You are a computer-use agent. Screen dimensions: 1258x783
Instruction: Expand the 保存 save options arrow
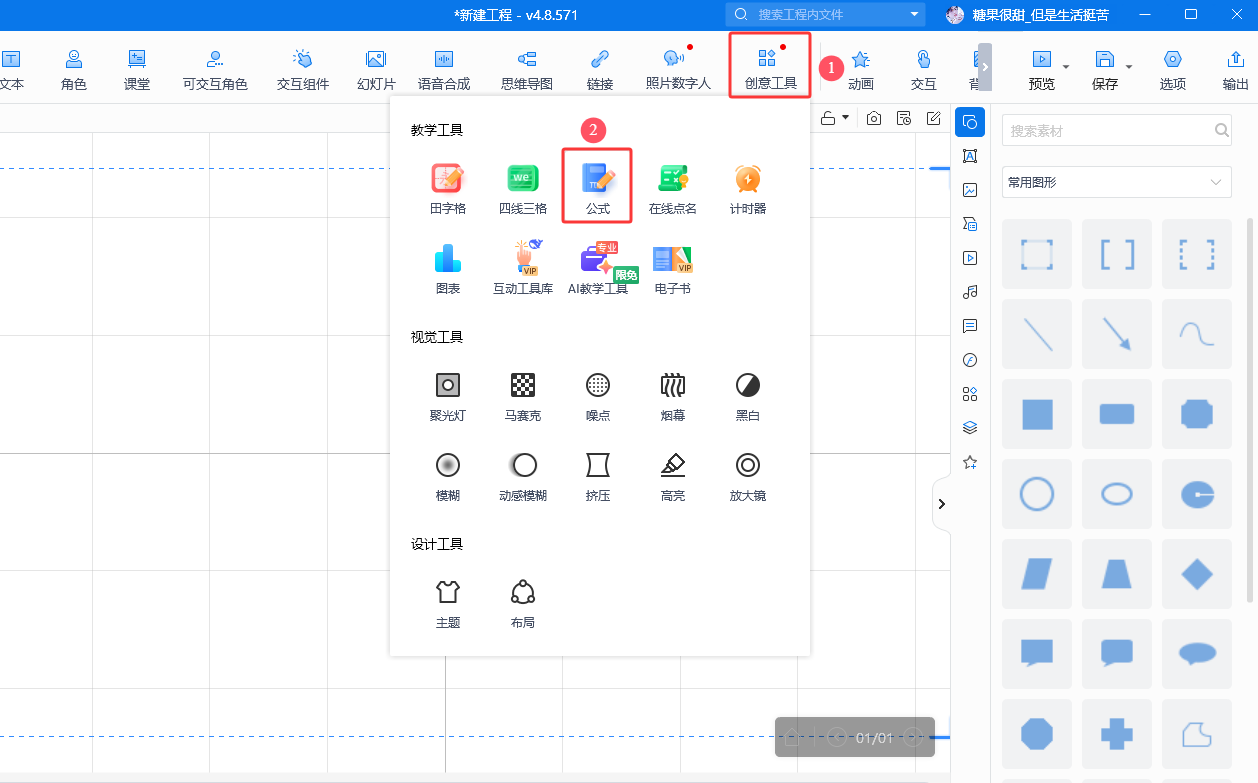1129,68
